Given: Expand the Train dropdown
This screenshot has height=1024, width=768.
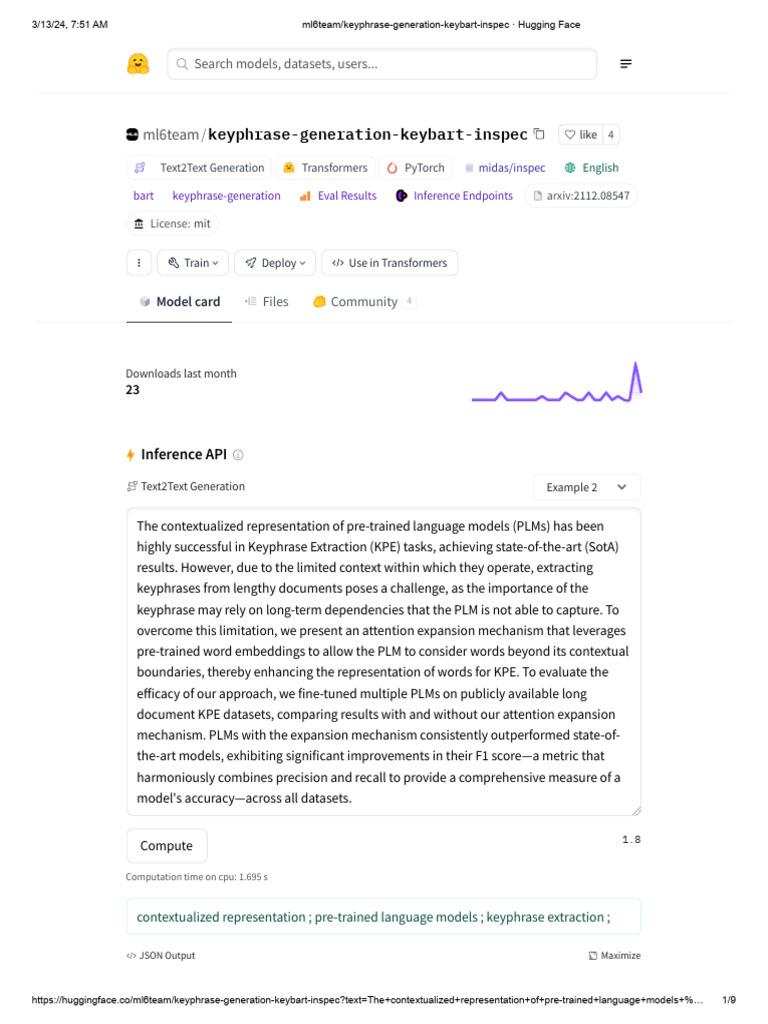Looking at the screenshot, I should coord(193,263).
